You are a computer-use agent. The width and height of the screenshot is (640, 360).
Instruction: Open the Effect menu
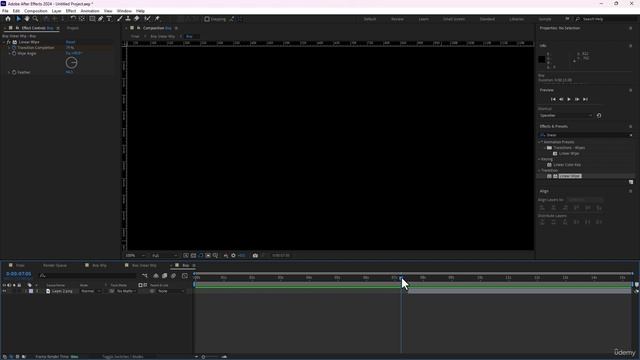tap(71, 11)
